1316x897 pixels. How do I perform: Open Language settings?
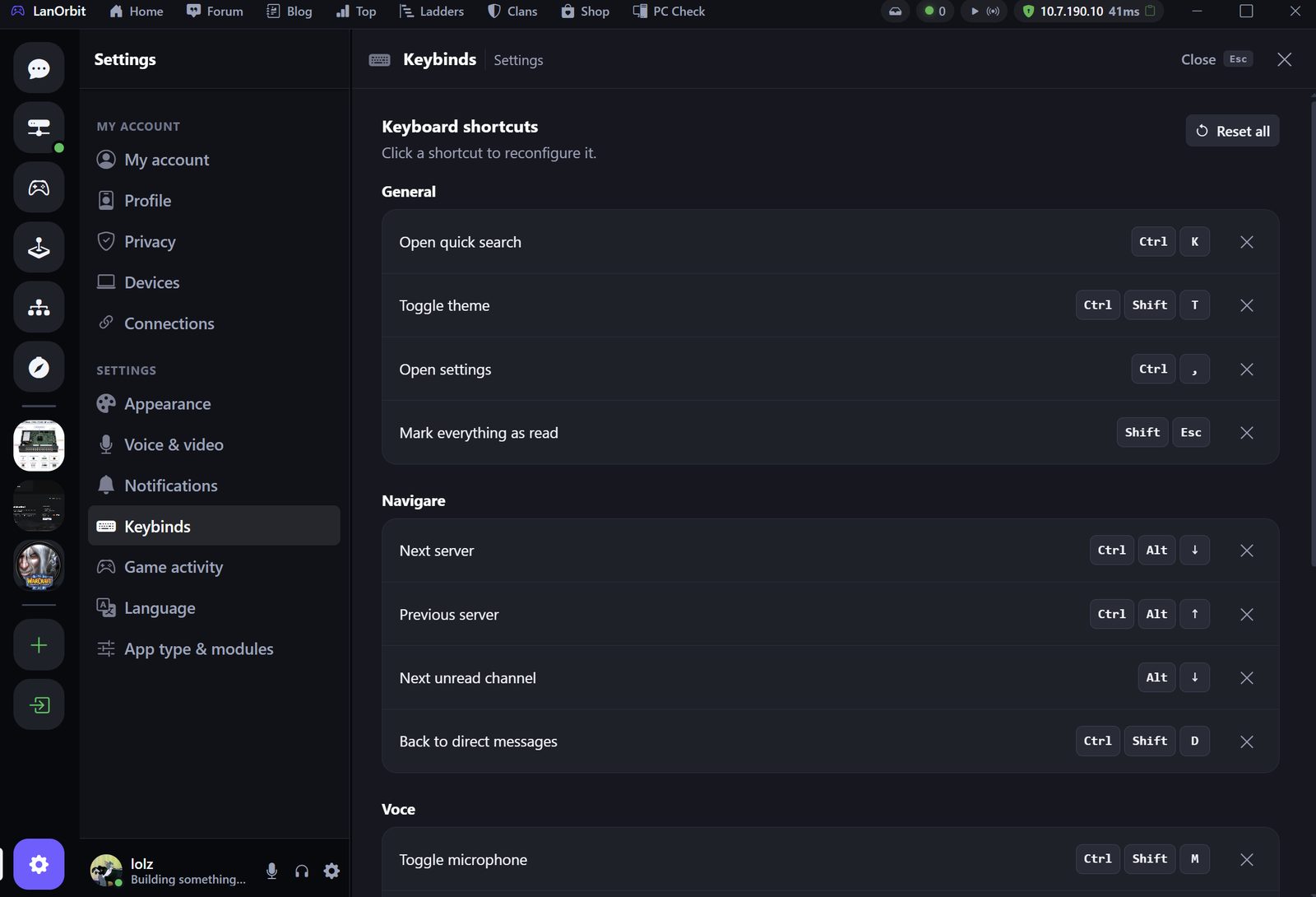214,608
